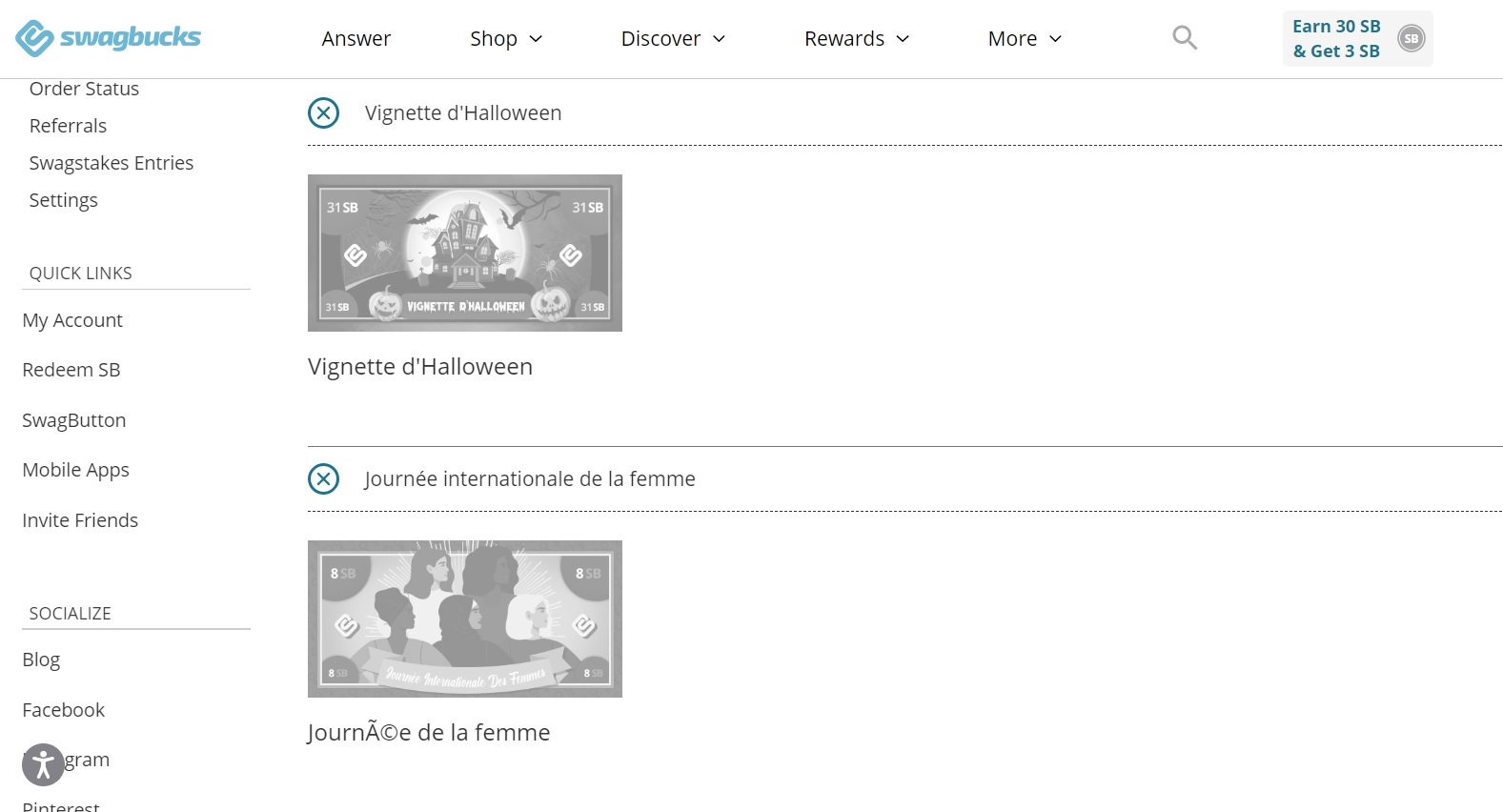Expand the Discover dropdown menu

click(x=673, y=39)
